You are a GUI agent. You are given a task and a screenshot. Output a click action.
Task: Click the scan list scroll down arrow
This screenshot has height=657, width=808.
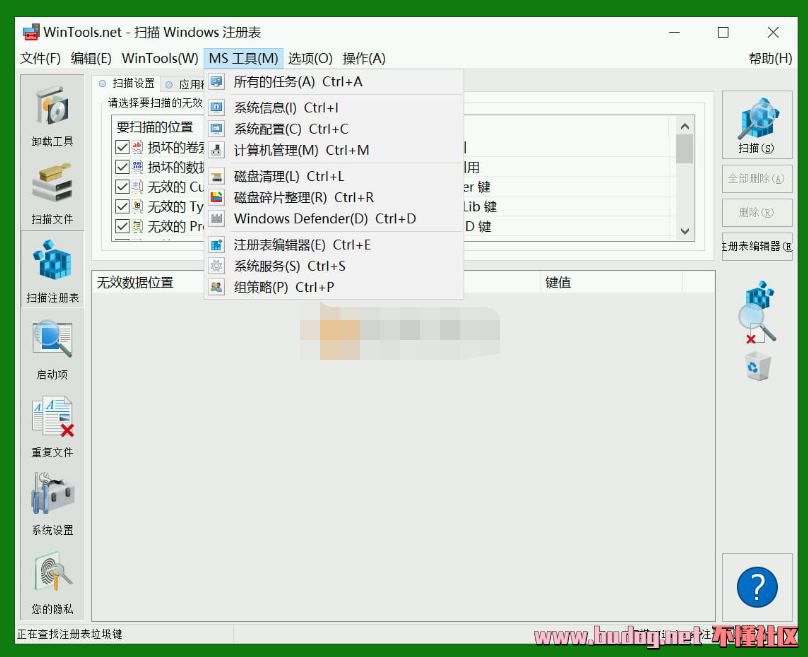point(684,231)
